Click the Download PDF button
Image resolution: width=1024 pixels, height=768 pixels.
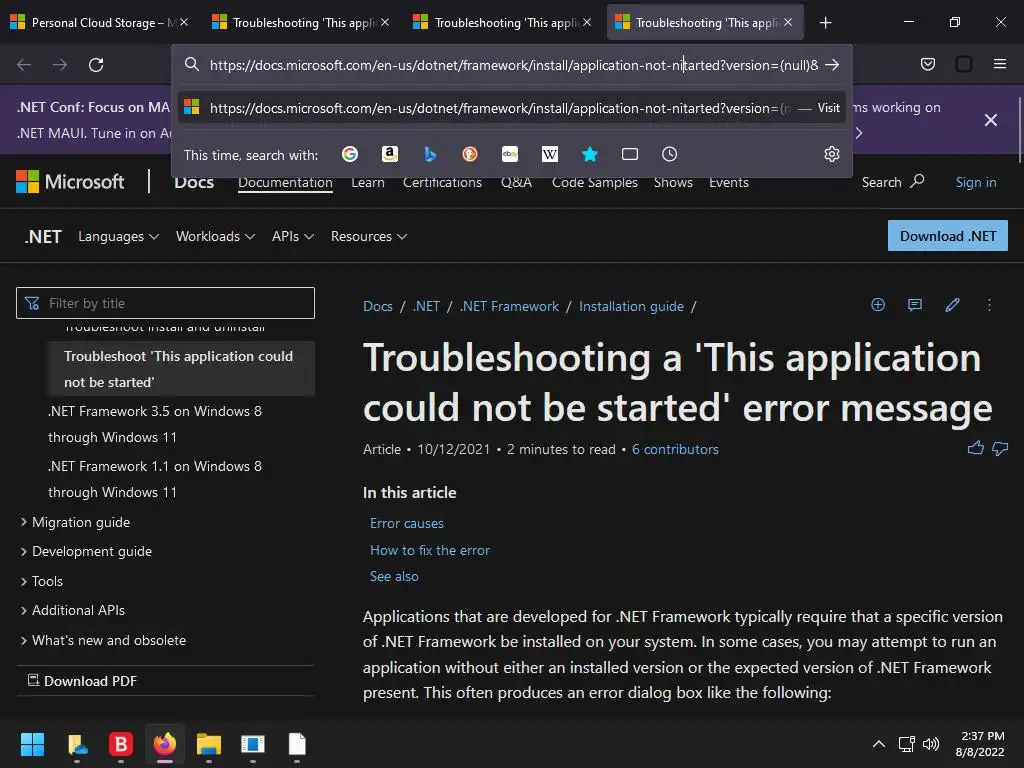(82, 681)
